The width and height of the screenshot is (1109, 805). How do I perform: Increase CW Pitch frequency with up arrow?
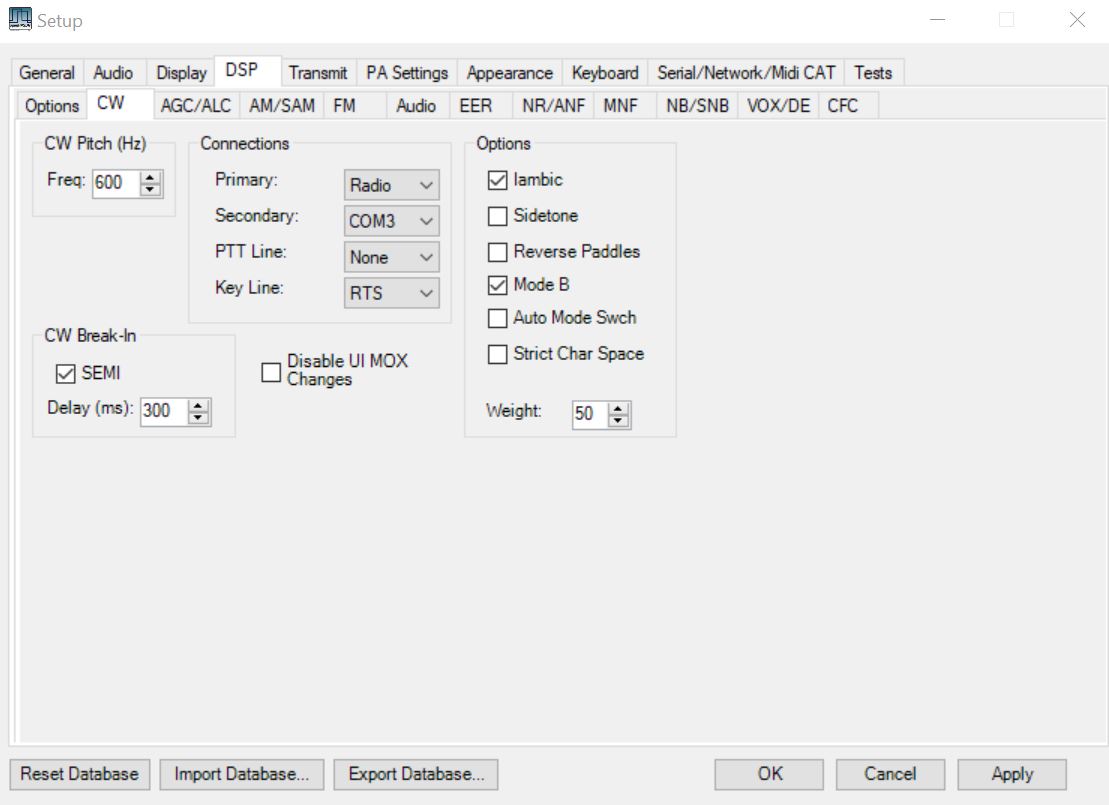click(150, 178)
